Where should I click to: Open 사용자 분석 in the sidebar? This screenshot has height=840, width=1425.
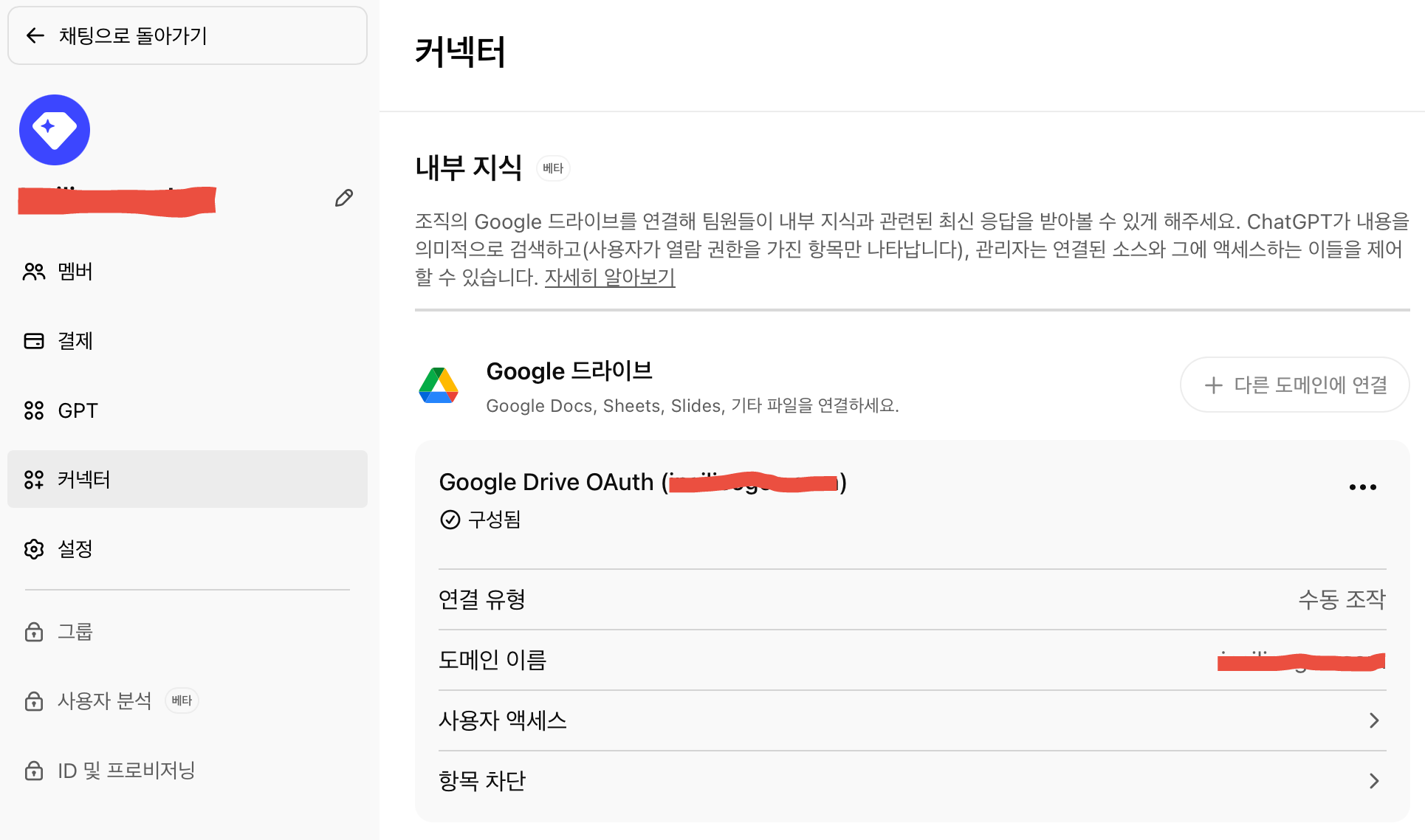pos(104,700)
